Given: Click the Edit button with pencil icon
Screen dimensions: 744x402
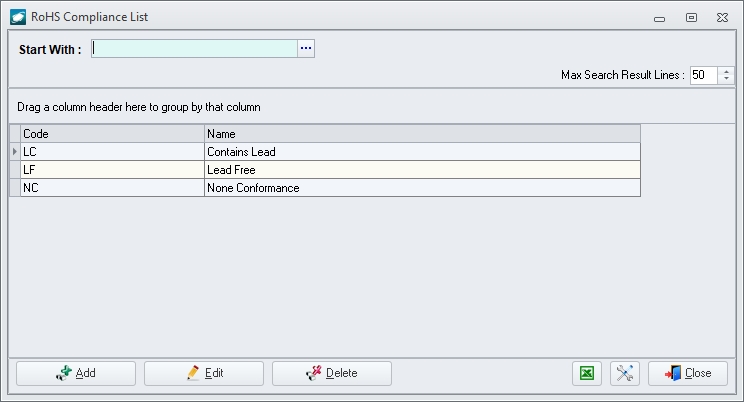Looking at the screenshot, I should tap(204, 374).
